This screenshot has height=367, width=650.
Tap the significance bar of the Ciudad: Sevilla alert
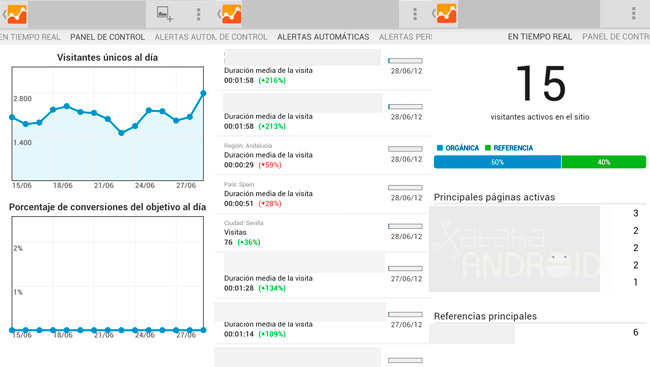click(405, 226)
